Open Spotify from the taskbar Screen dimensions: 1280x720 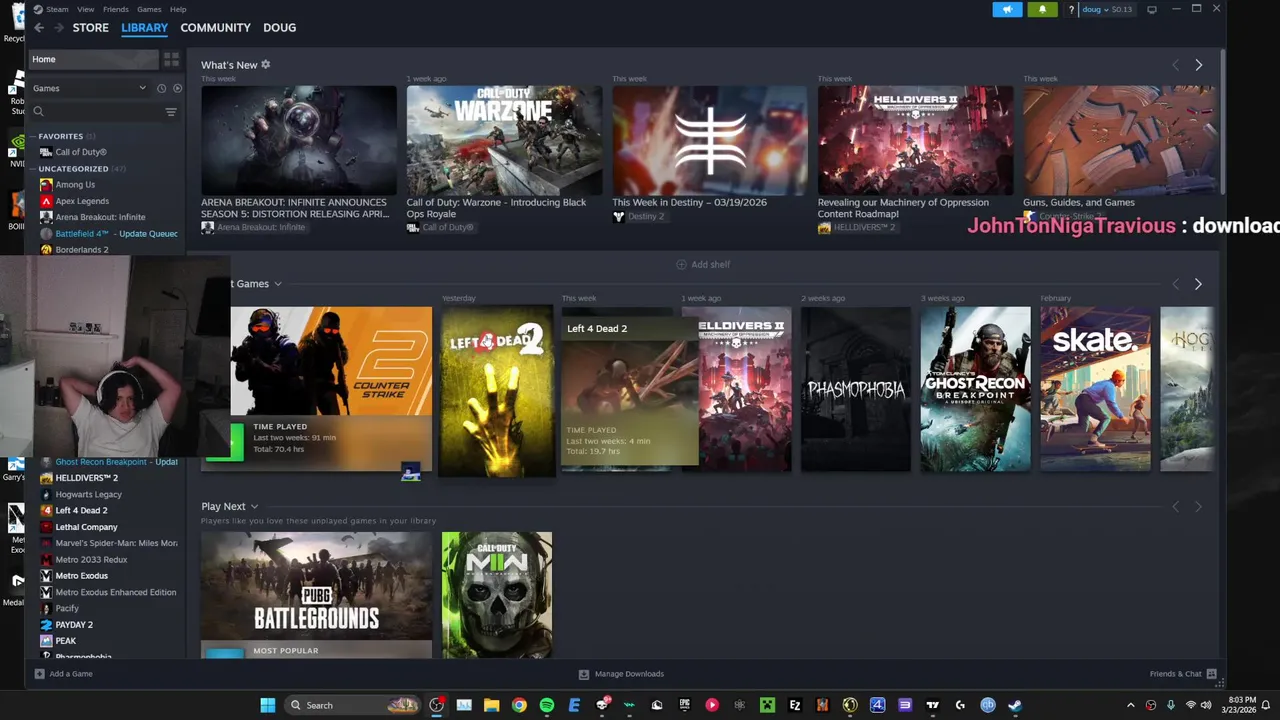click(x=547, y=705)
